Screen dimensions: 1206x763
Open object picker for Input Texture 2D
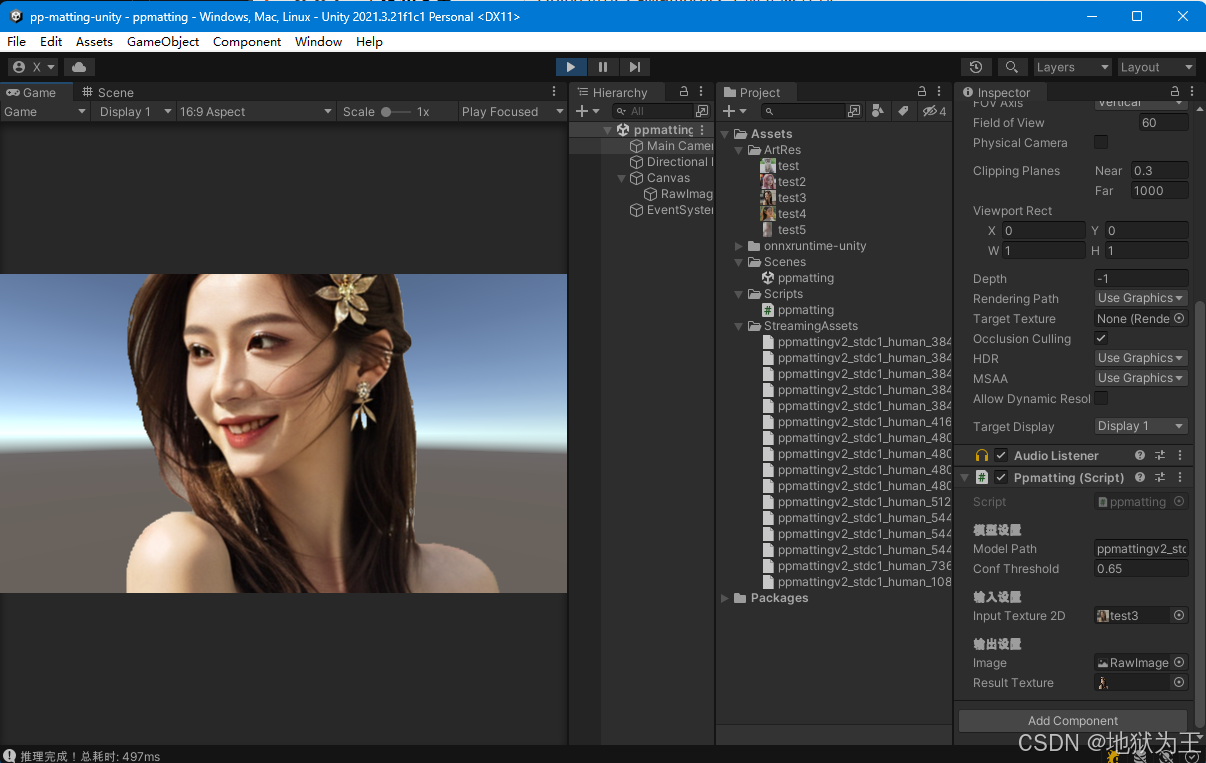(1179, 616)
